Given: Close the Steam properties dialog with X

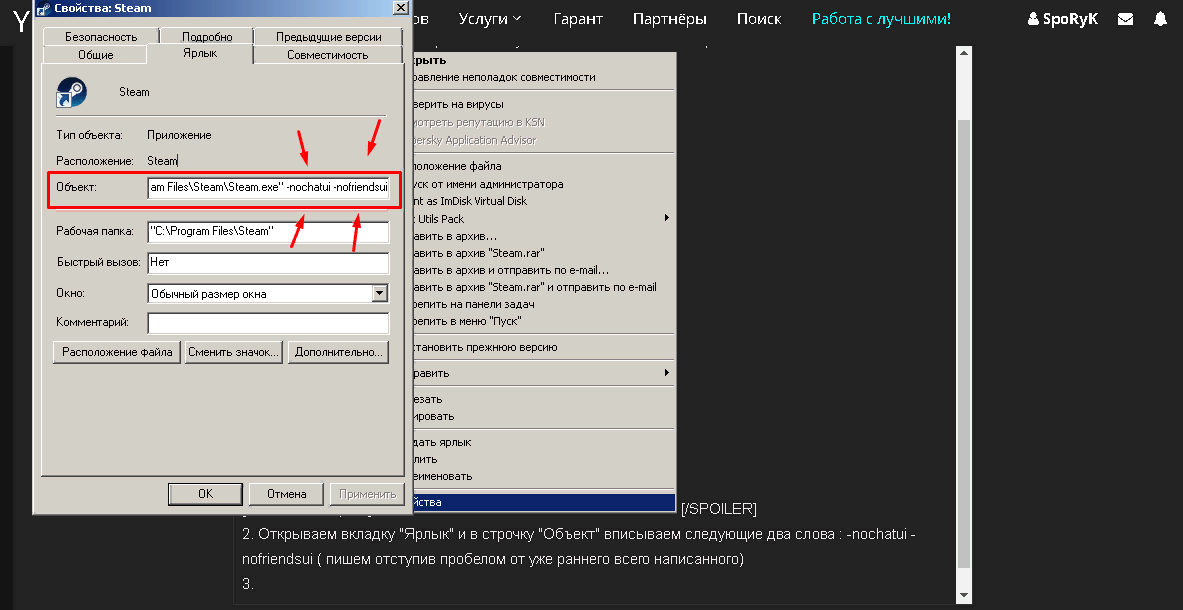Looking at the screenshot, I should pyautogui.click(x=401, y=8).
